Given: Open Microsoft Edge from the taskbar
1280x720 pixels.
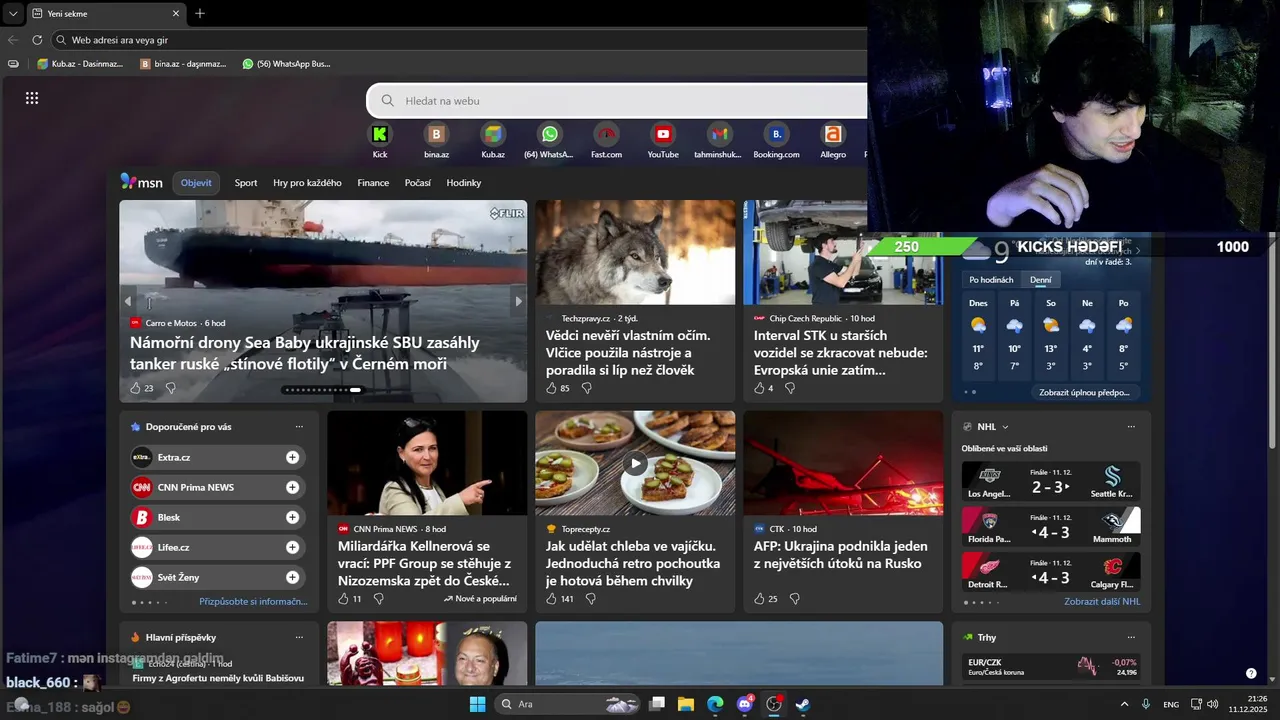Looking at the screenshot, I should (x=715, y=704).
